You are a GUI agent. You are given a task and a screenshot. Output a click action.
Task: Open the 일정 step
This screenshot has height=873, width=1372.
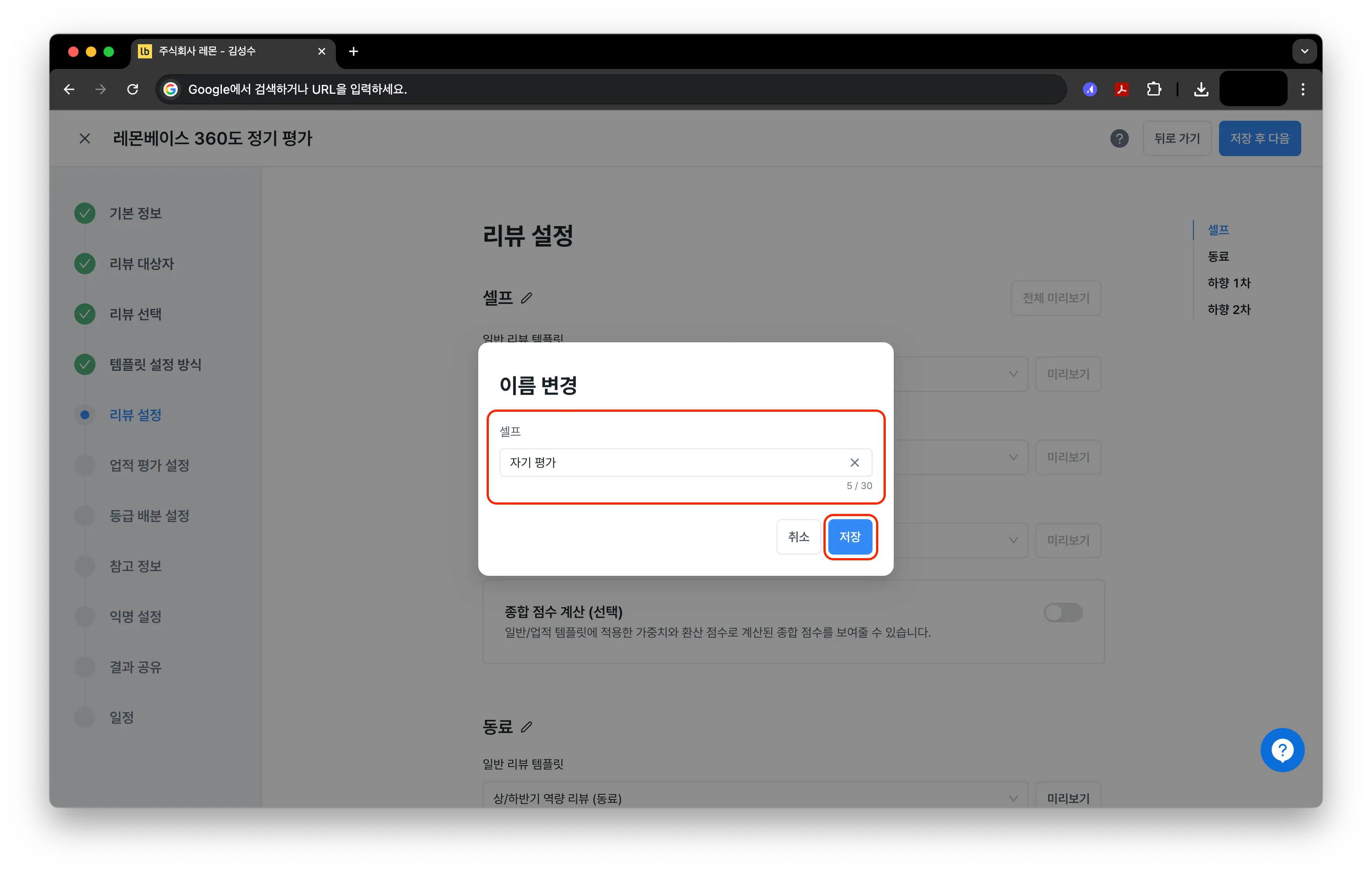(122, 717)
